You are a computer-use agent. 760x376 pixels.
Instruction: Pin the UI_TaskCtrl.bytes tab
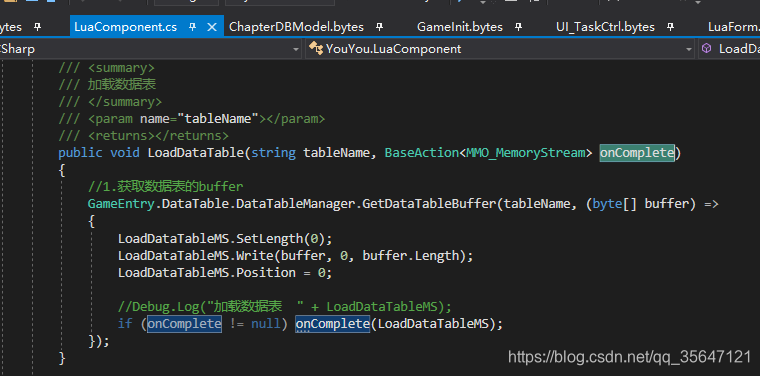670,27
